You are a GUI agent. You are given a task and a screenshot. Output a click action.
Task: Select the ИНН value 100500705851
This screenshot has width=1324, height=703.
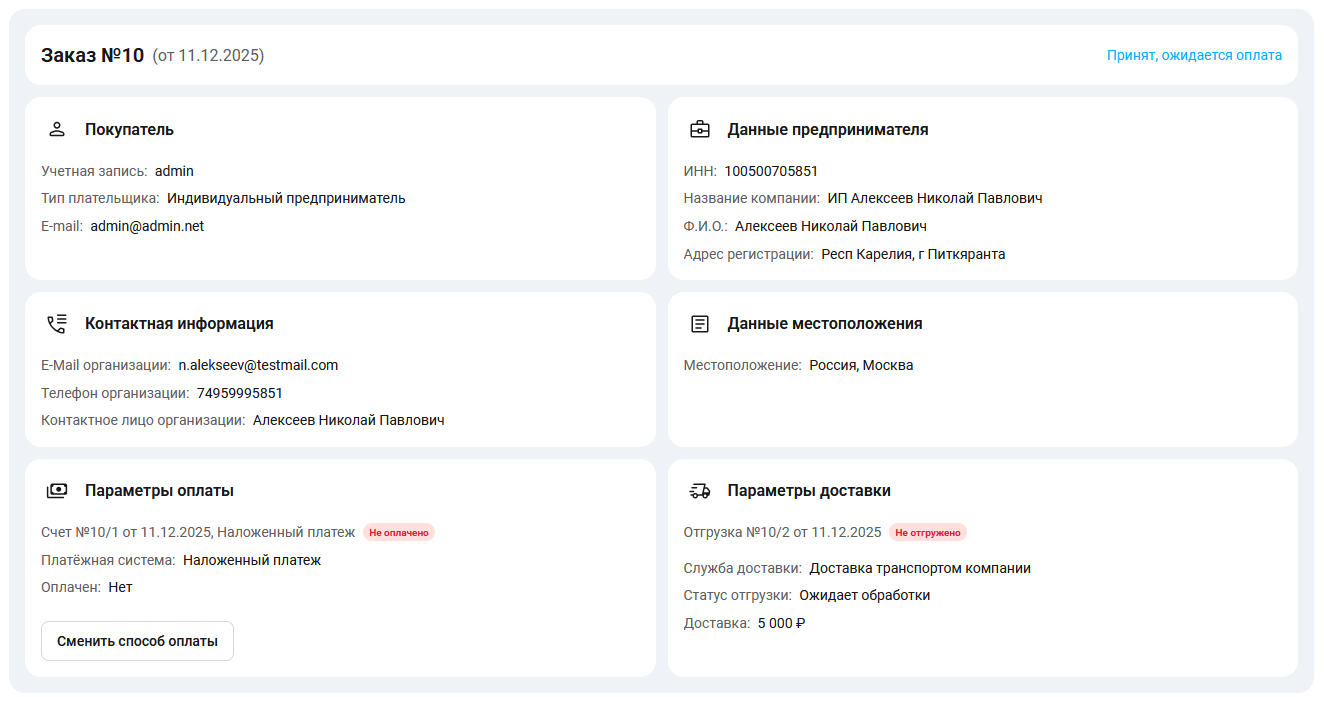click(769, 170)
